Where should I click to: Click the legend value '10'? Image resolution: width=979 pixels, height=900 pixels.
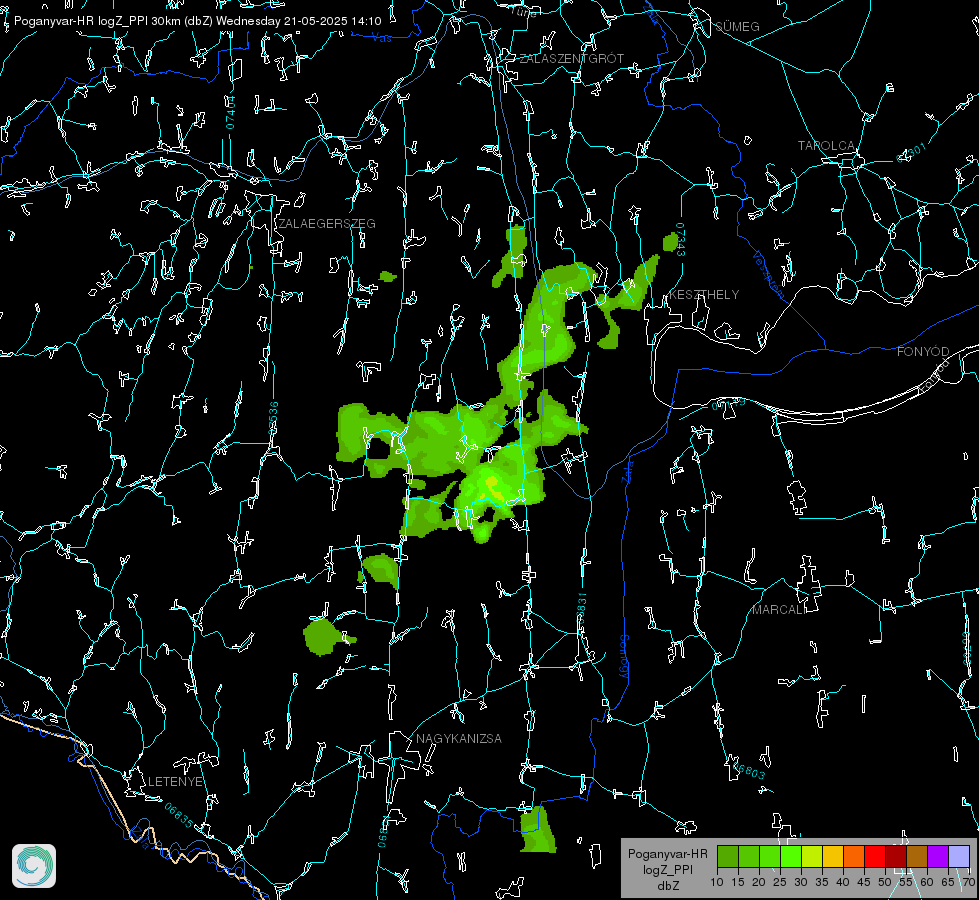[717, 882]
